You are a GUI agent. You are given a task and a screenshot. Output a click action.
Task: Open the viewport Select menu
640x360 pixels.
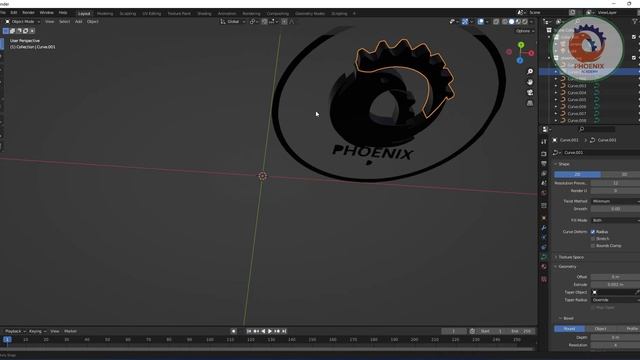point(64,22)
